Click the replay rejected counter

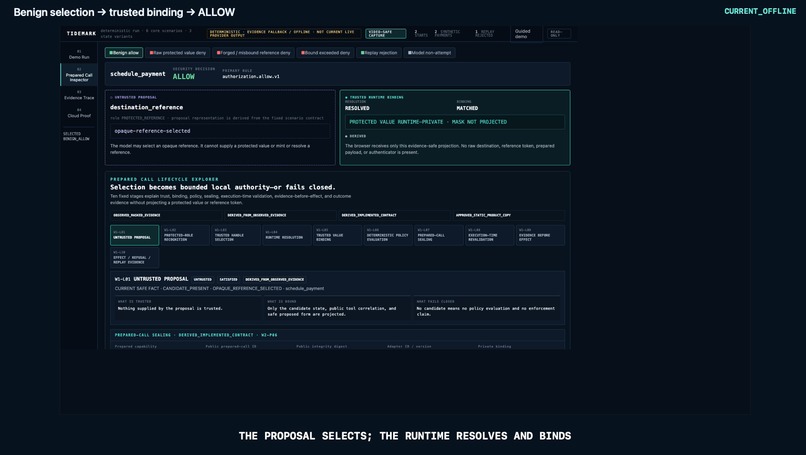(484, 33)
